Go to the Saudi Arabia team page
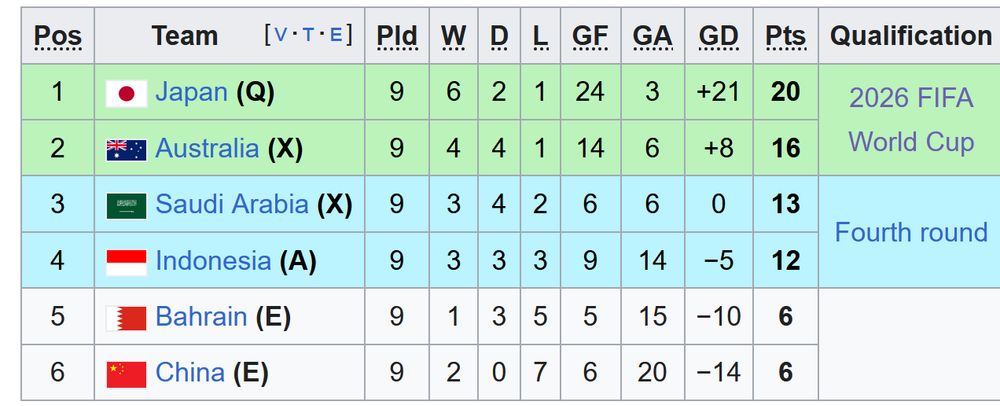The width and height of the screenshot is (1000, 406). (x=232, y=204)
